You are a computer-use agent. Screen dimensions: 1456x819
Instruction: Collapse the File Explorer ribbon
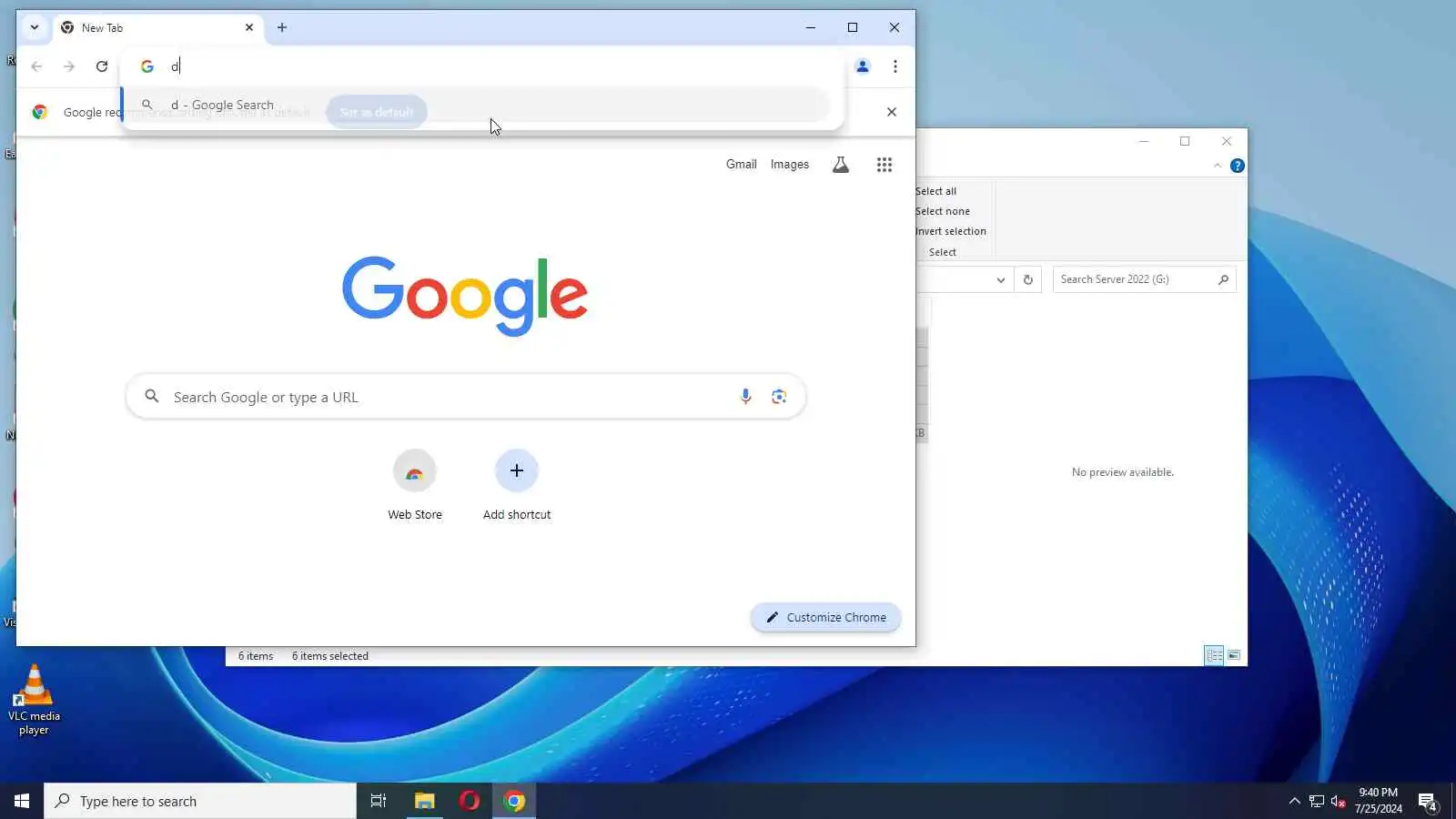pos(1218,166)
